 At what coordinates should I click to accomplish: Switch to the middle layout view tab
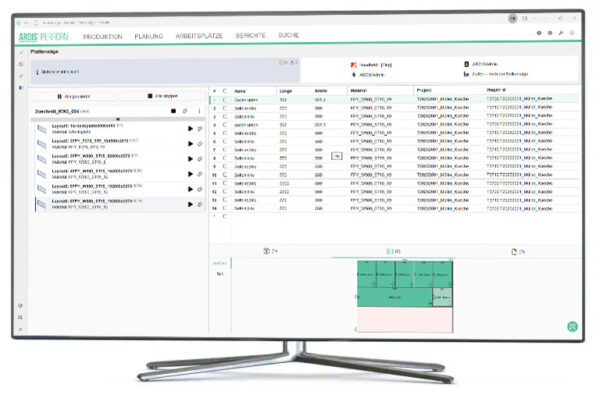[393, 251]
